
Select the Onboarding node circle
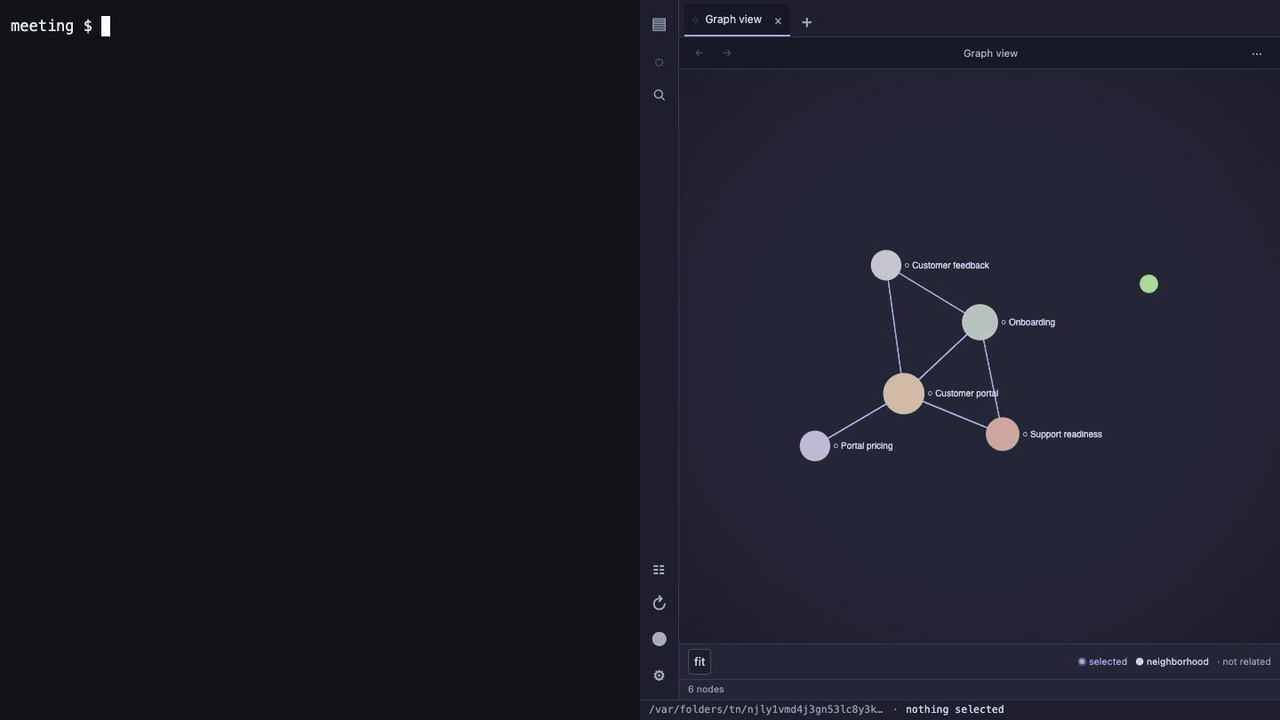click(980, 322)
